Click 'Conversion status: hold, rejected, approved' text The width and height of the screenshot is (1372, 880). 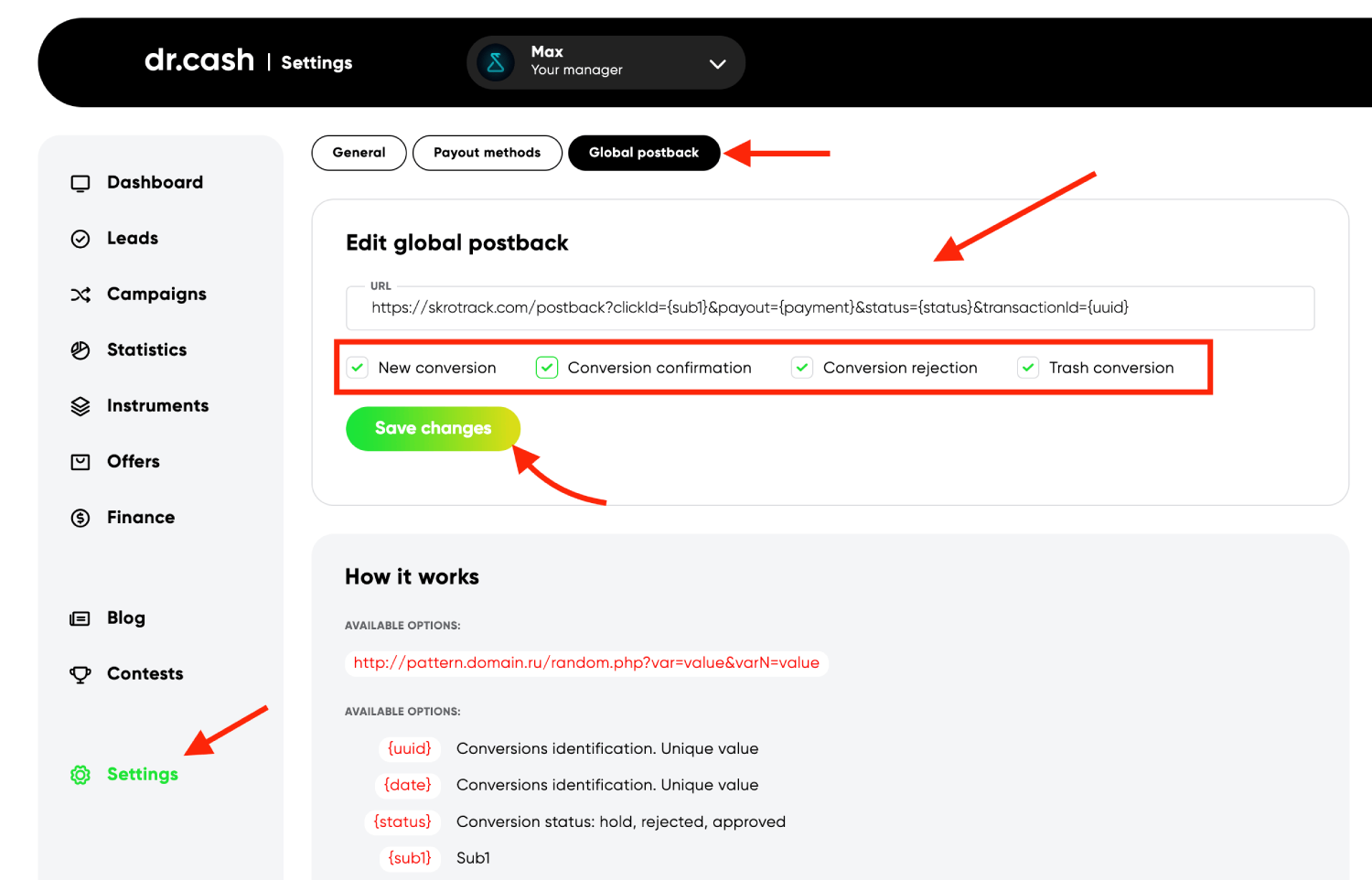[x=621, y=821]
